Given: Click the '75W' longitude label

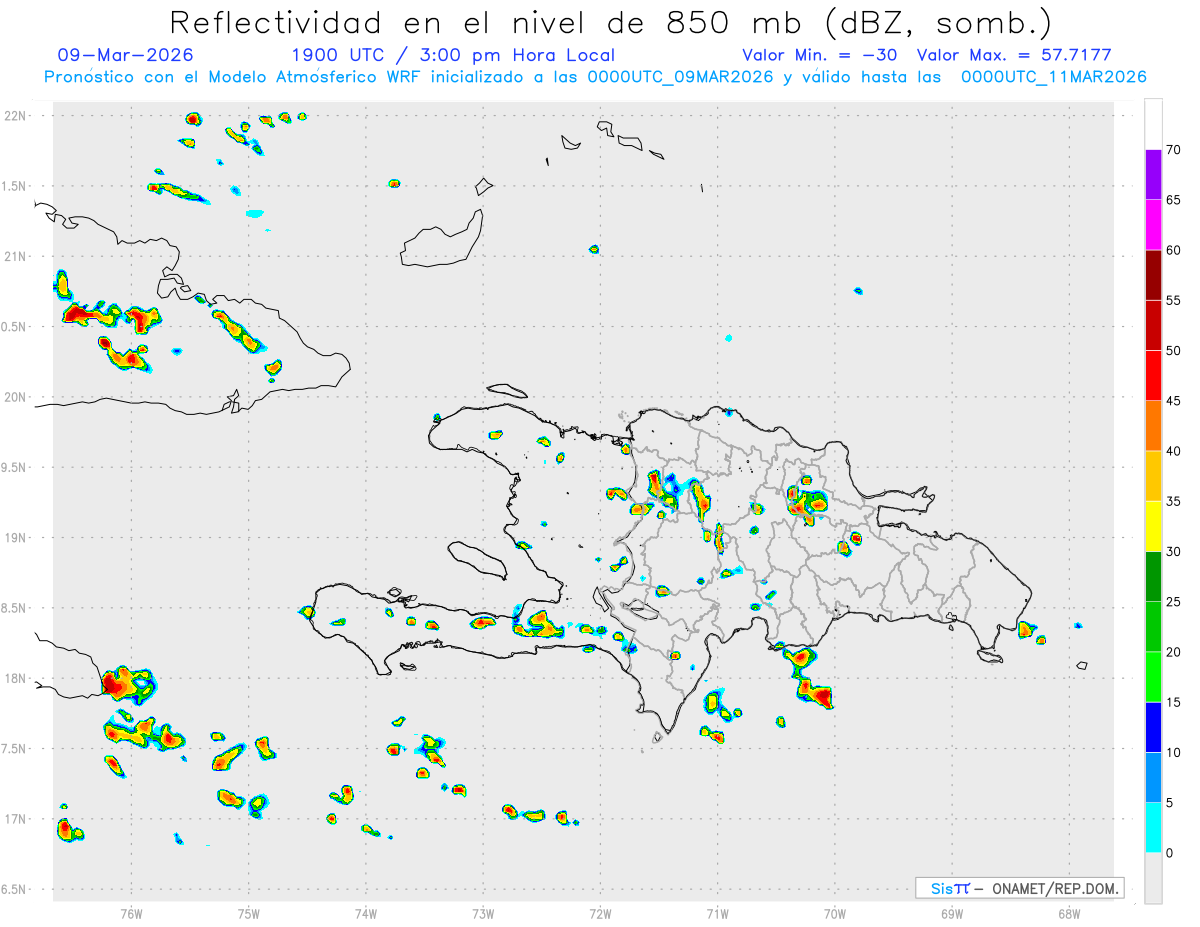Looking at the screenshot, I should click(x=249, y=913).
